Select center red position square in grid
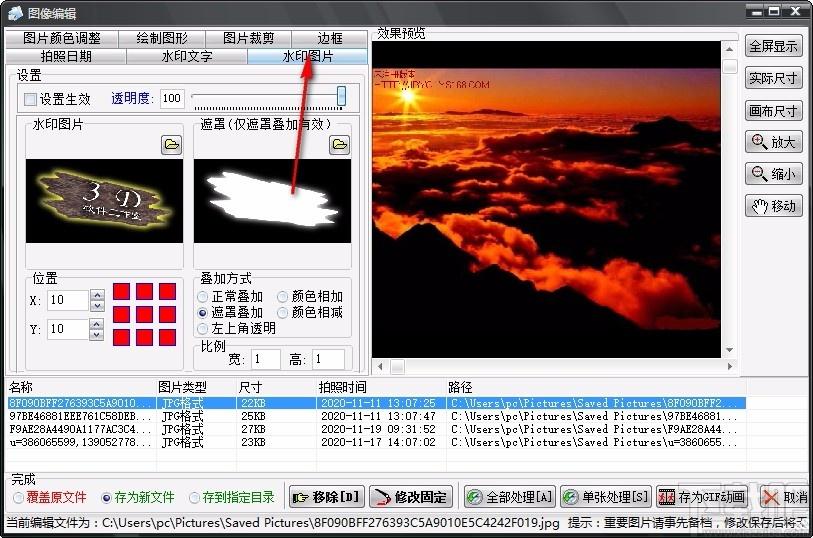This screenshot has width=813, height=538. (144, 314)
